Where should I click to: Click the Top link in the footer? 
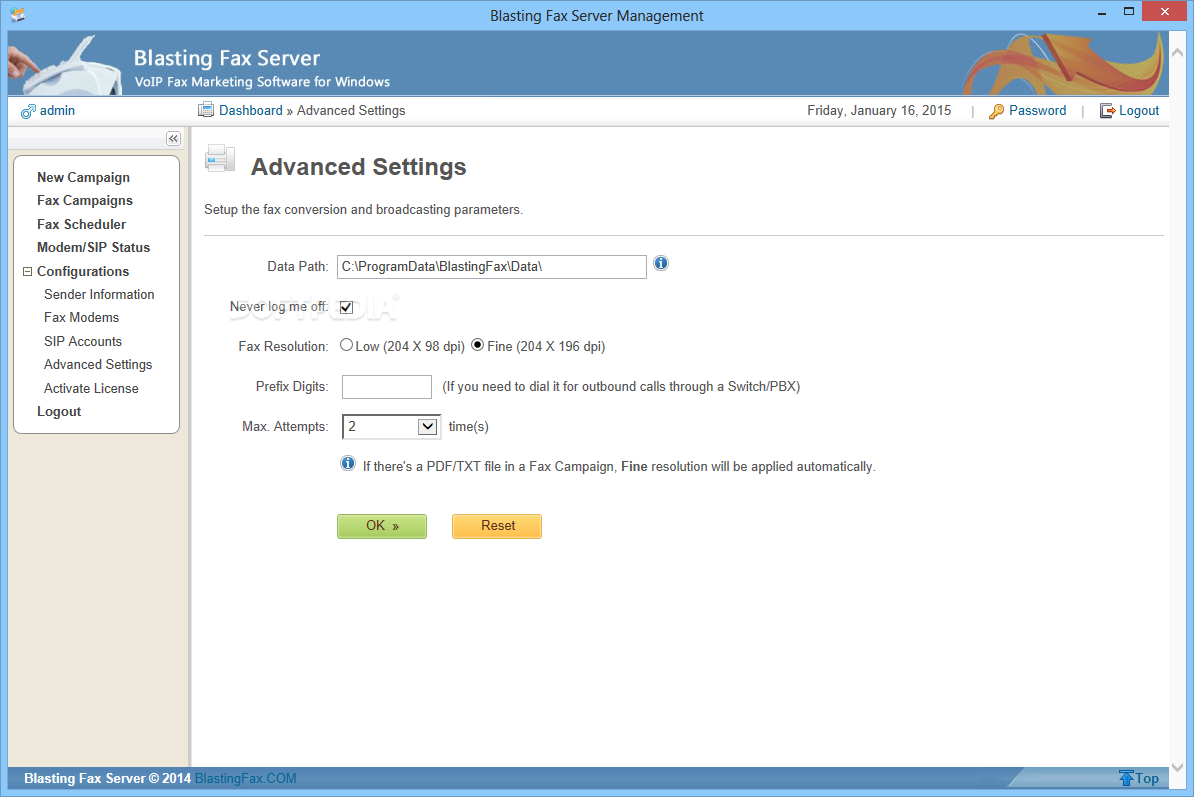[x=1147, y=778]
